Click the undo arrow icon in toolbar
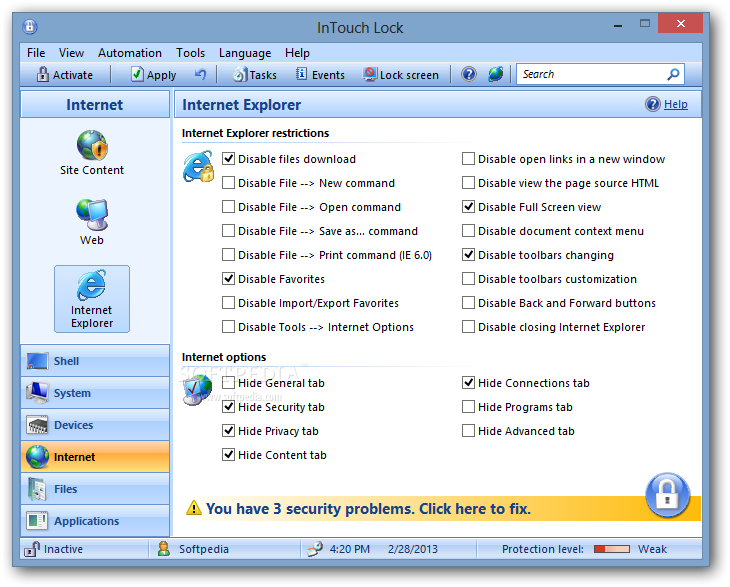Image resolution: width=730 pixels, height=587 pixels. (200, 74)
